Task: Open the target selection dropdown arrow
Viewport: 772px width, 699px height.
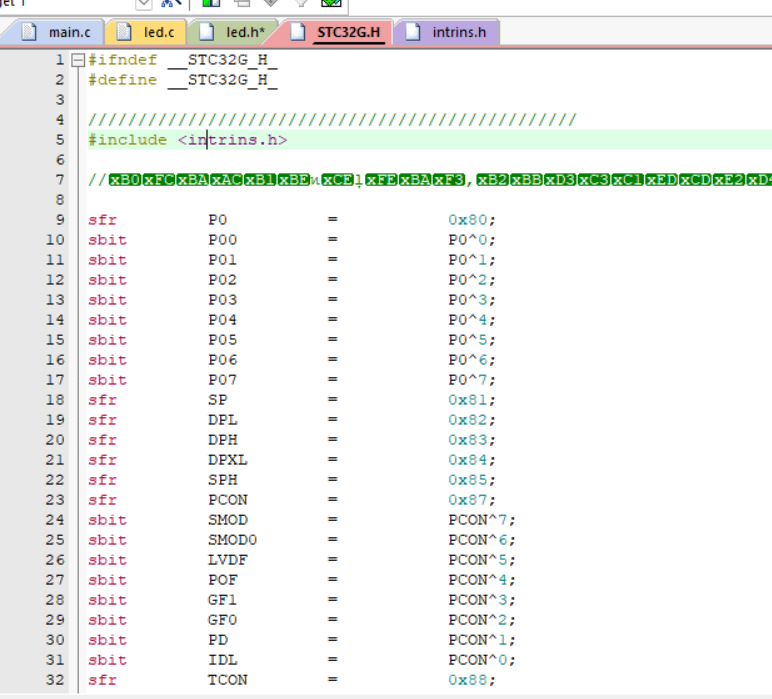Action: point(144,4)
